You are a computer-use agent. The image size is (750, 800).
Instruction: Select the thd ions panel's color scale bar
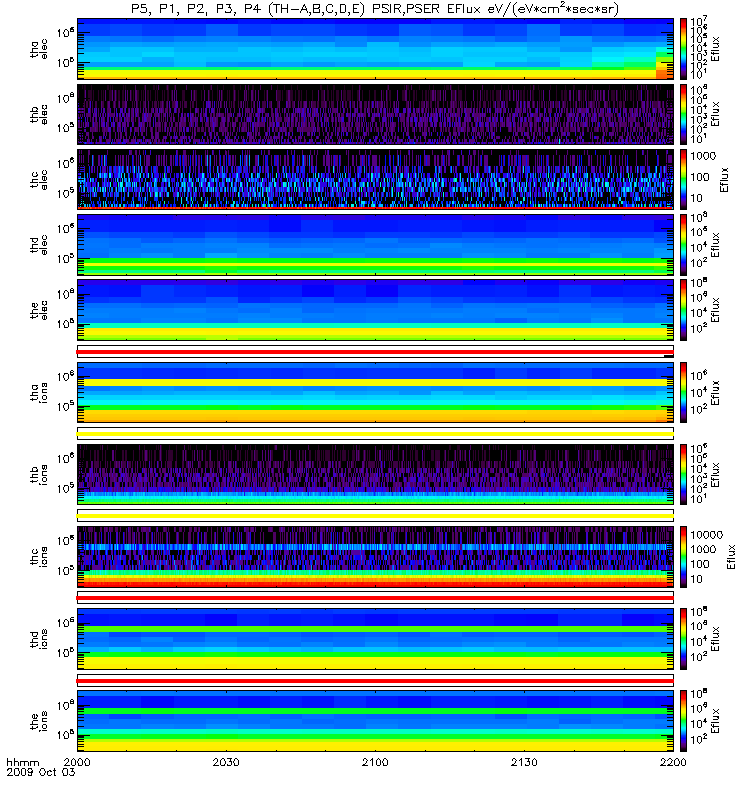(683, 639)
